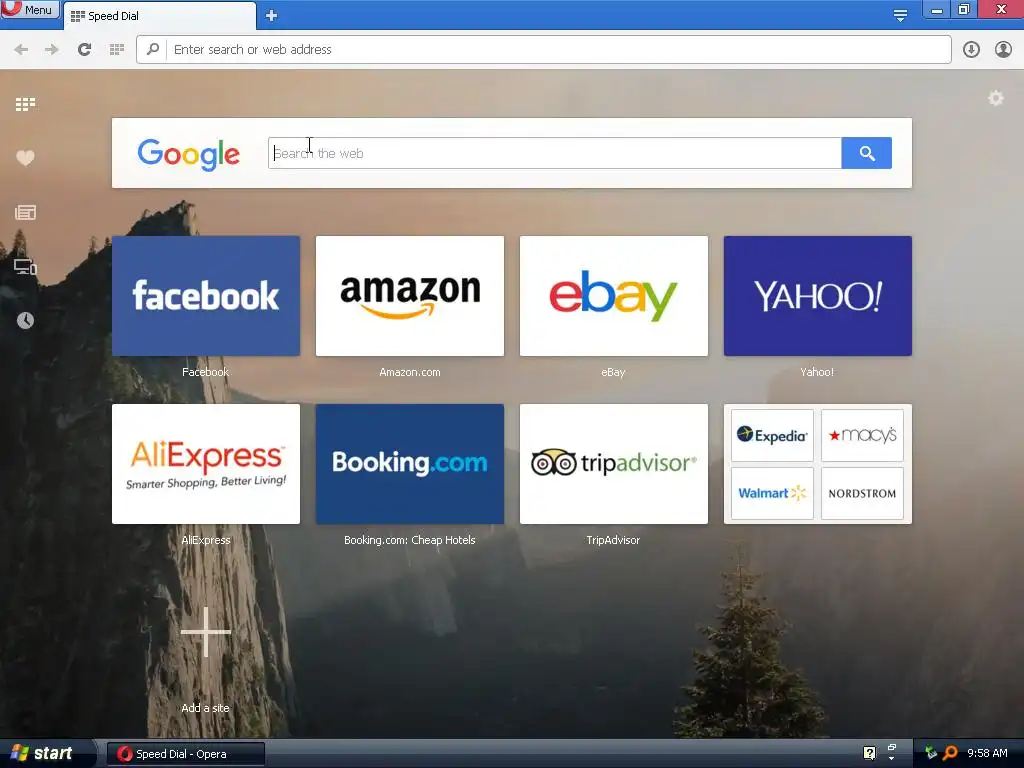This screenshot has height=768, width=1024.
Task: Click the address bar search magnifier icon
Action: 153,49
